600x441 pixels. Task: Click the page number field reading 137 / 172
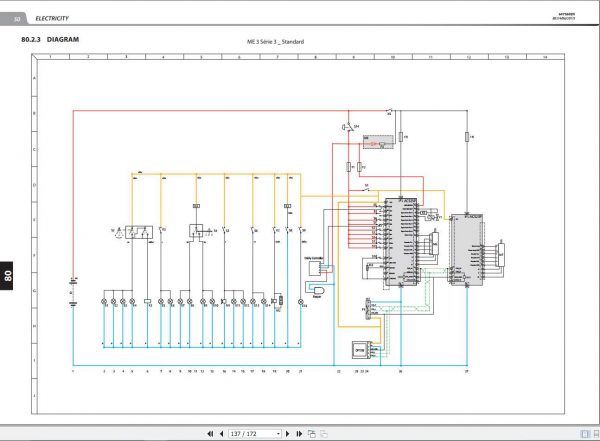point(252,434)
